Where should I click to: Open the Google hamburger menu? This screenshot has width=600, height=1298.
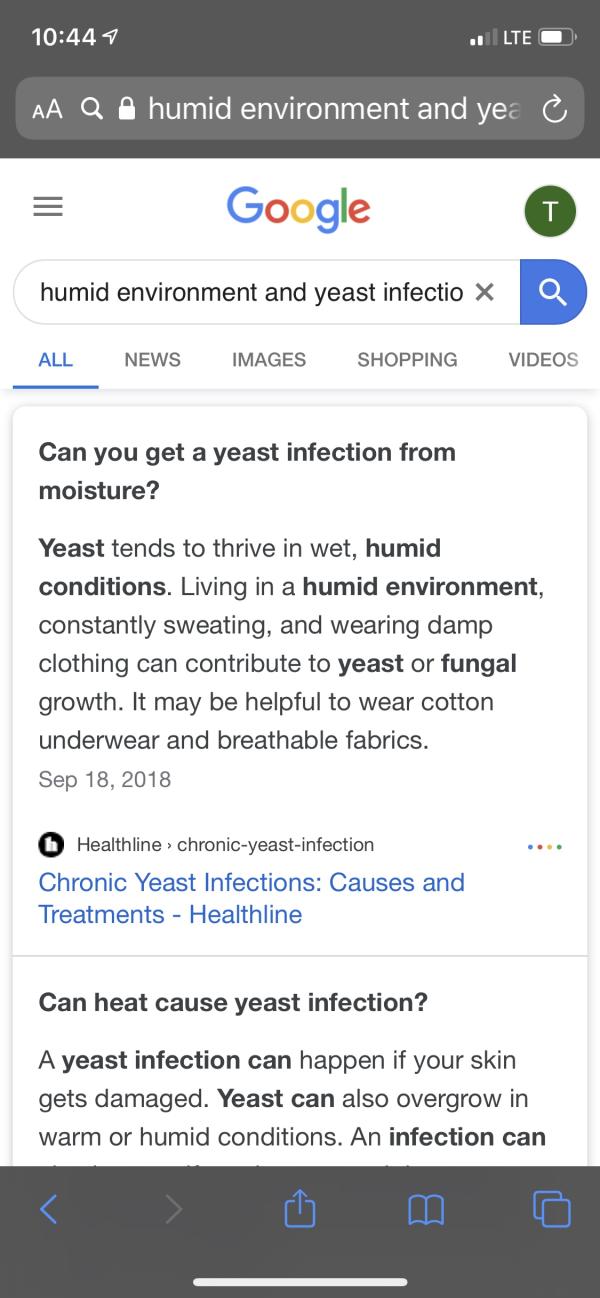[x=48, y=207]
